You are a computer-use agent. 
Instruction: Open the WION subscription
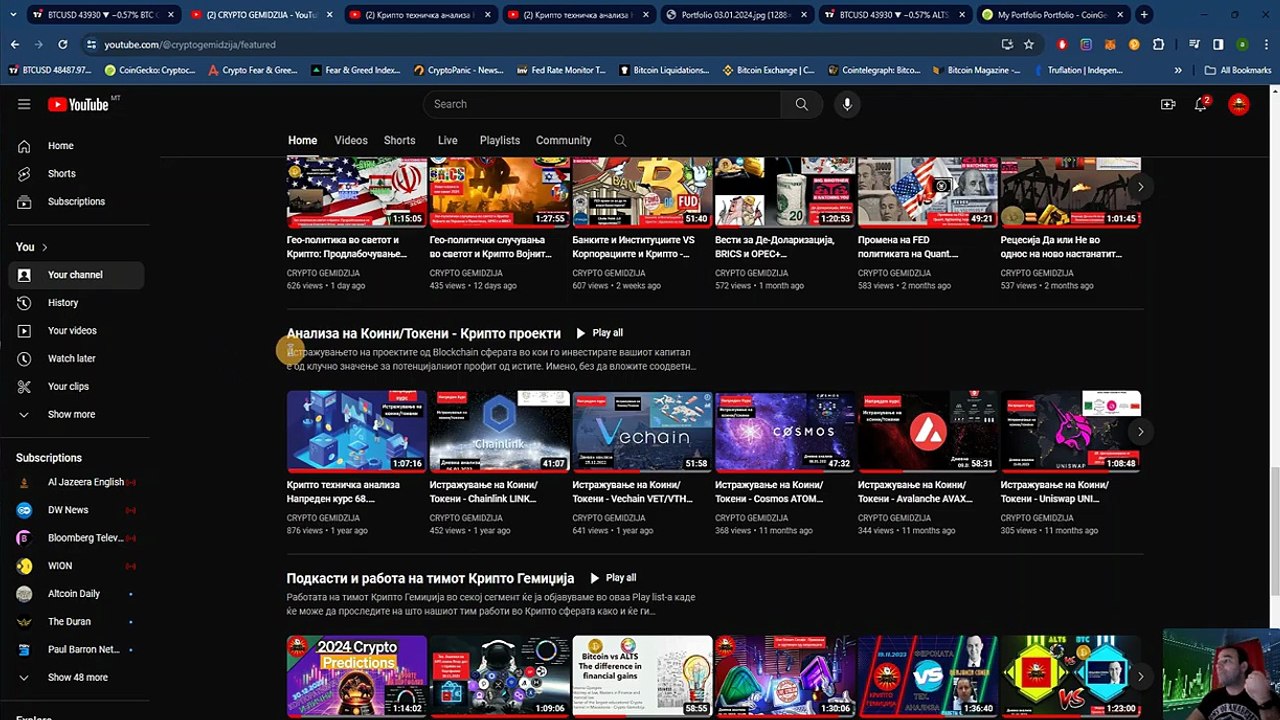point(76,566)
